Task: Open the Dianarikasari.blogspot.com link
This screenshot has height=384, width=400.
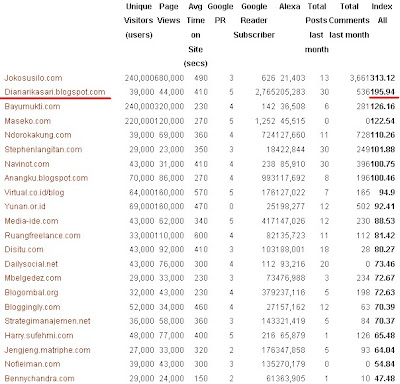Action: [55, 92]
